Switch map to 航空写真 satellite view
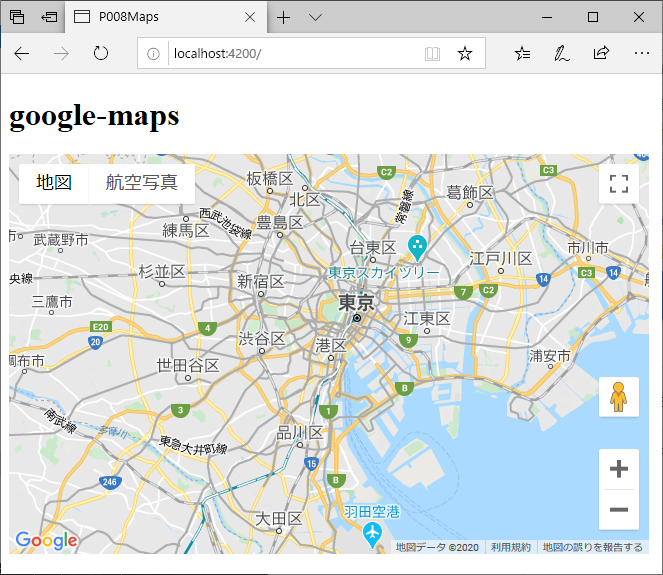663x575 pixels. pos(142,183)
